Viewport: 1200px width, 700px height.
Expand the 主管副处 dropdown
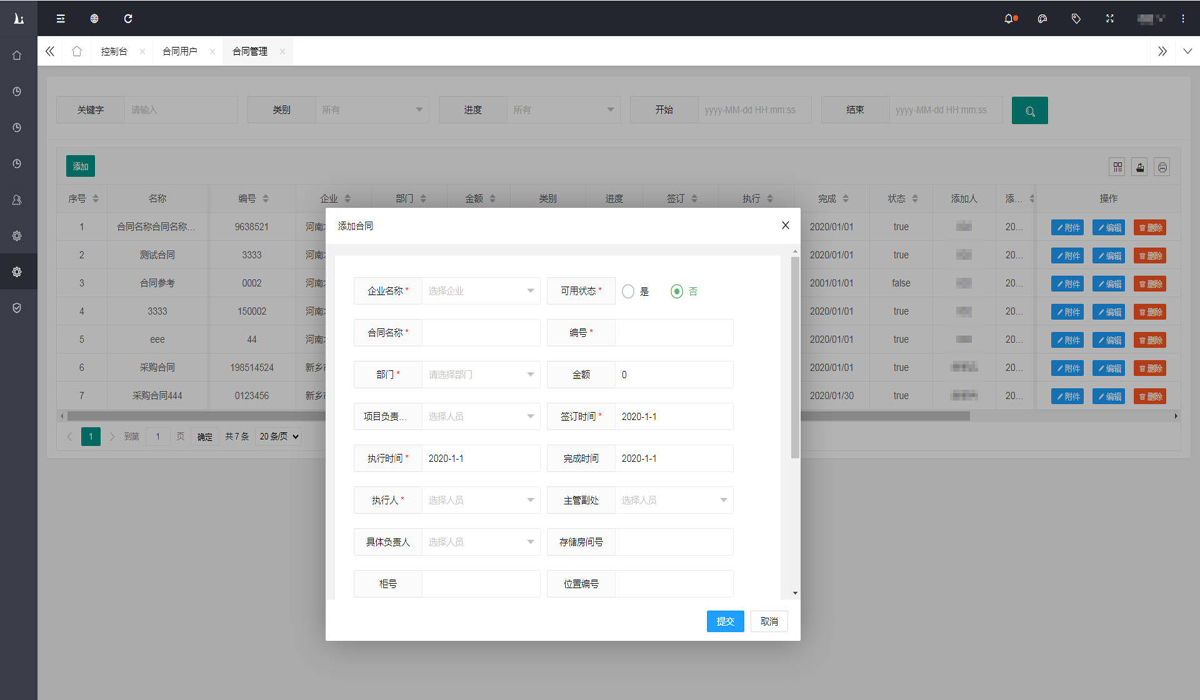[x=673, y=500]
